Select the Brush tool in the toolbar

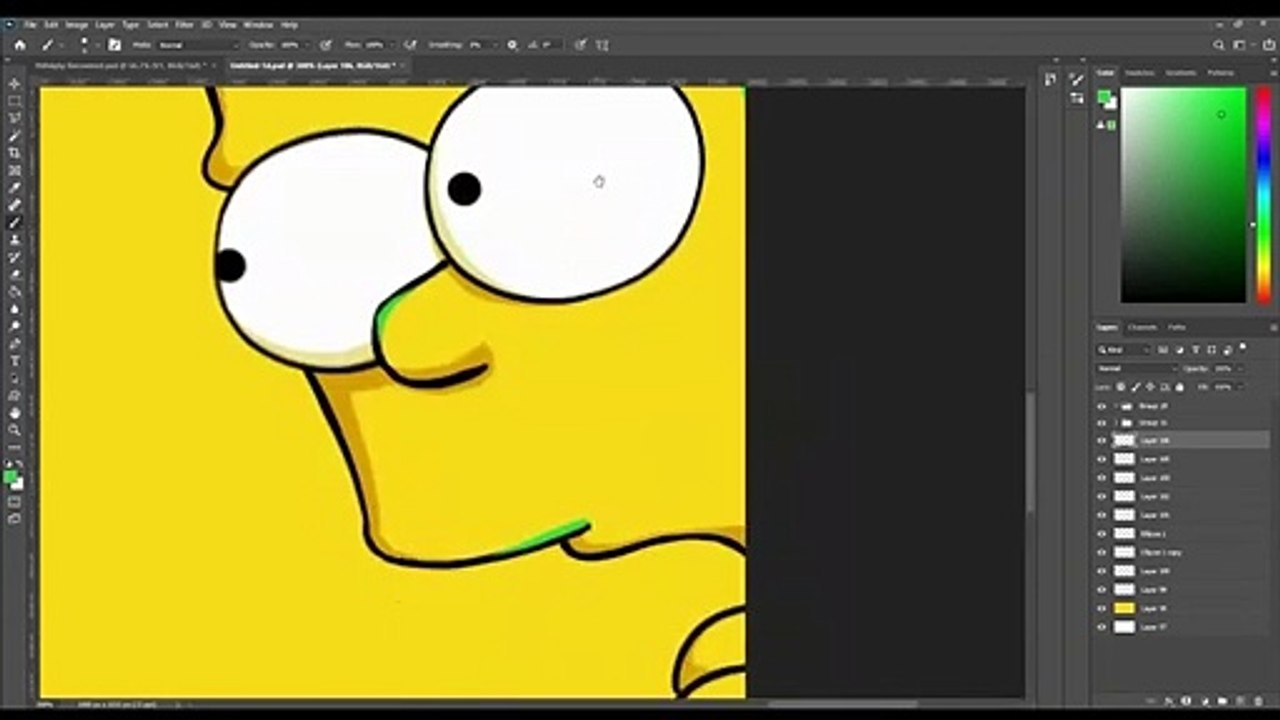(x=15, y=222)
